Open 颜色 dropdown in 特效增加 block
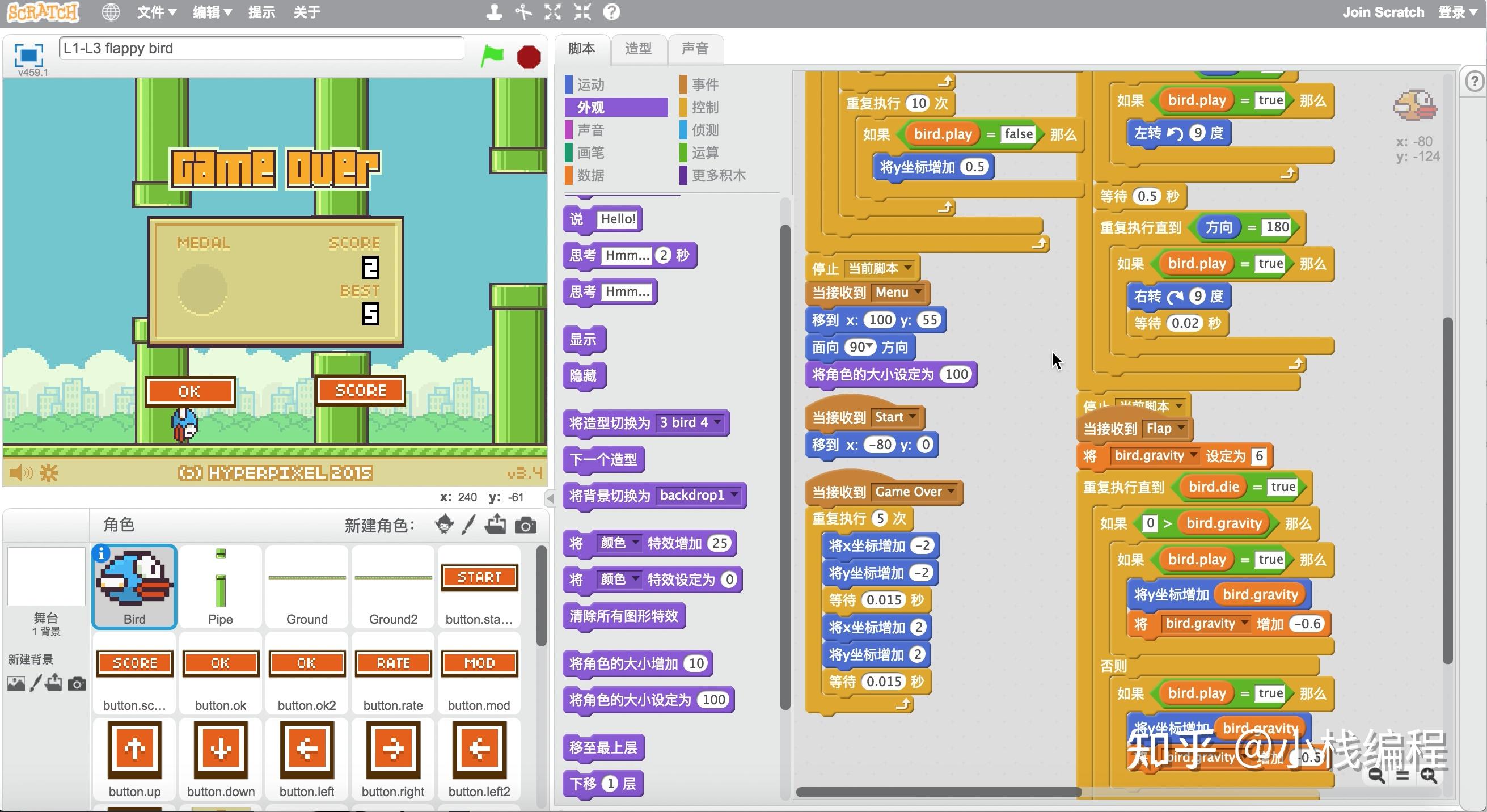Viewport: 1487px width, 812px height. tap(619, 543)
